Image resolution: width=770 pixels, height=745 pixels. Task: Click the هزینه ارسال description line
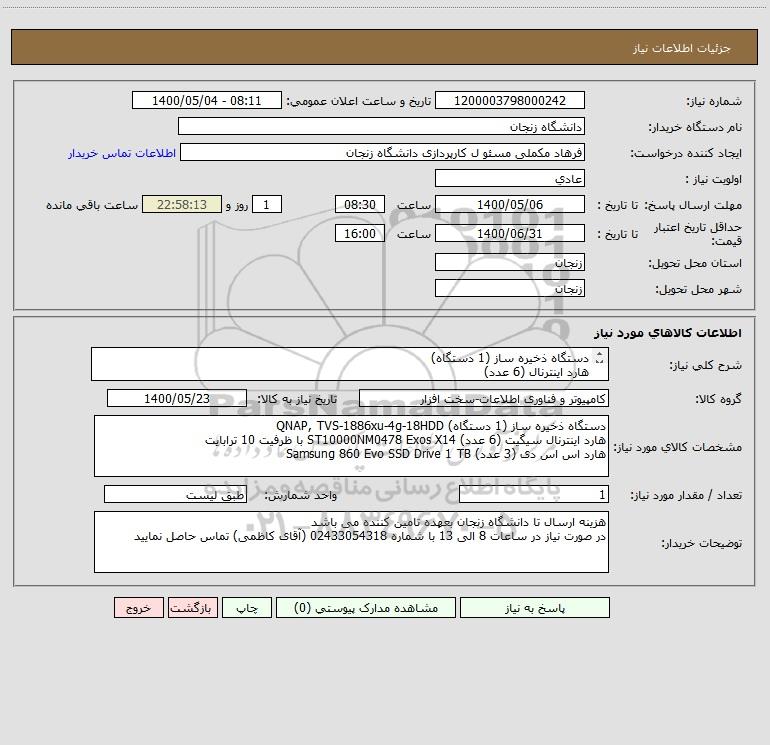pos(458,522)
